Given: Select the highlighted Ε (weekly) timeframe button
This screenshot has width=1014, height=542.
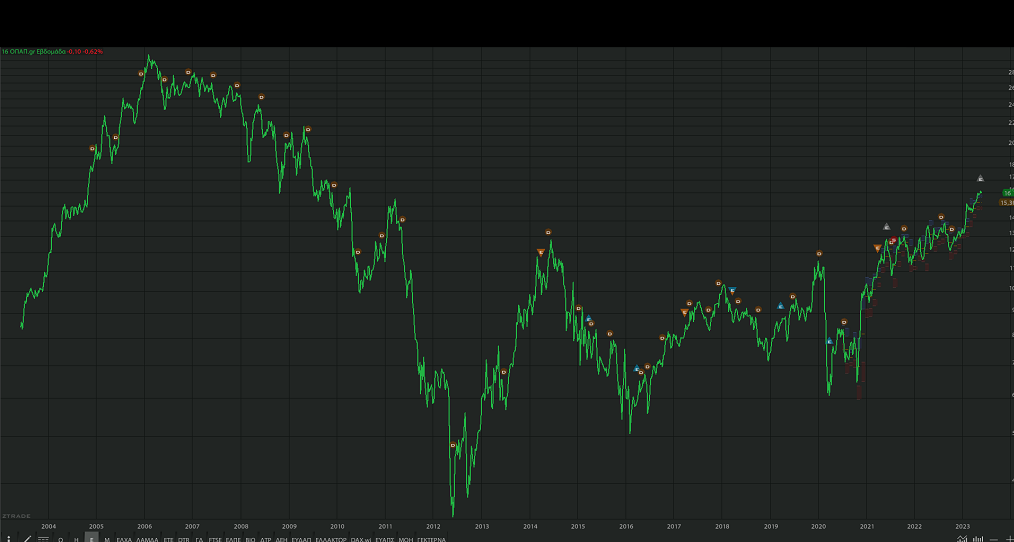Looking at the screenshot, I should point(91,538).
